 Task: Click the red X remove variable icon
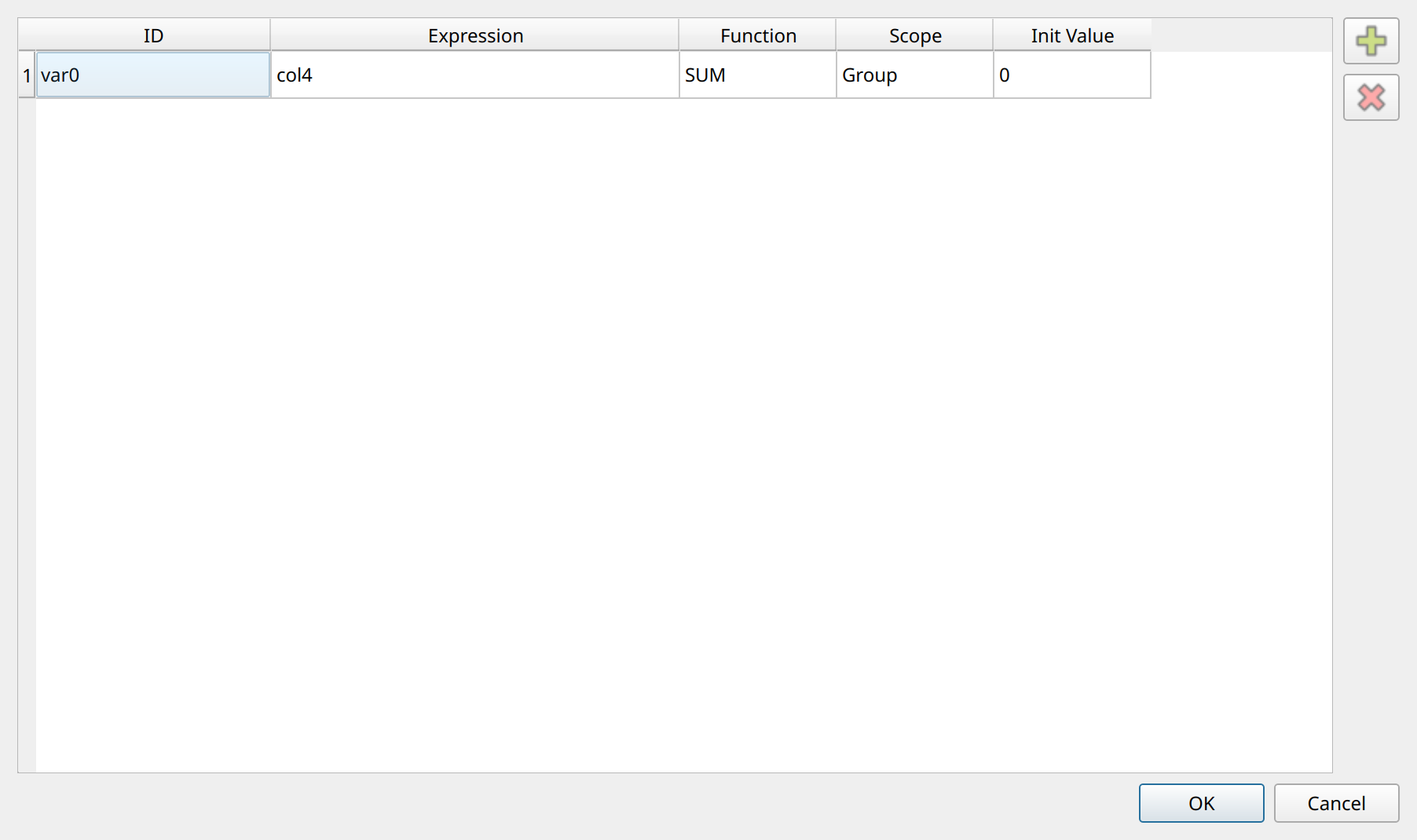point(1371,97)
